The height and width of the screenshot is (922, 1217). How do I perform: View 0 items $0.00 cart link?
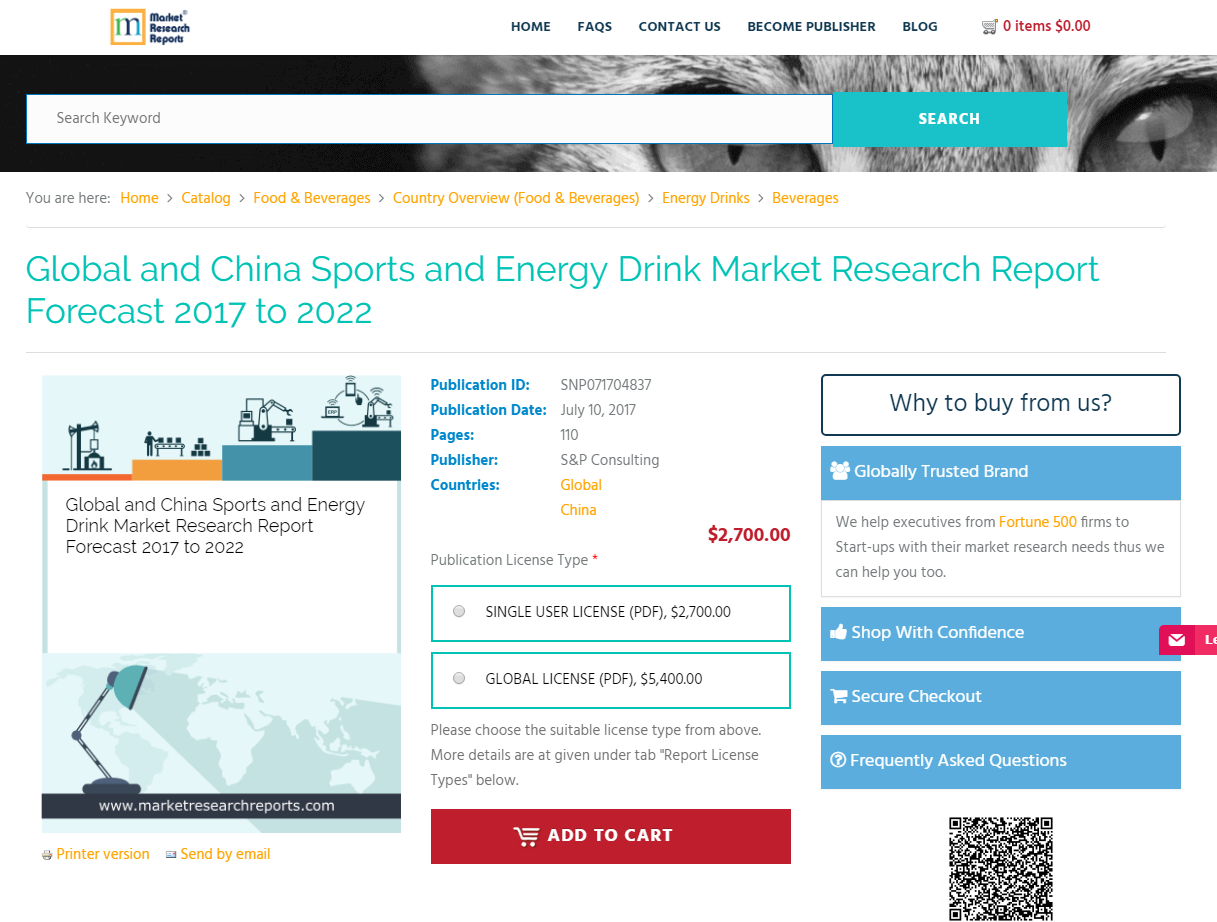tap(1047, 27)
